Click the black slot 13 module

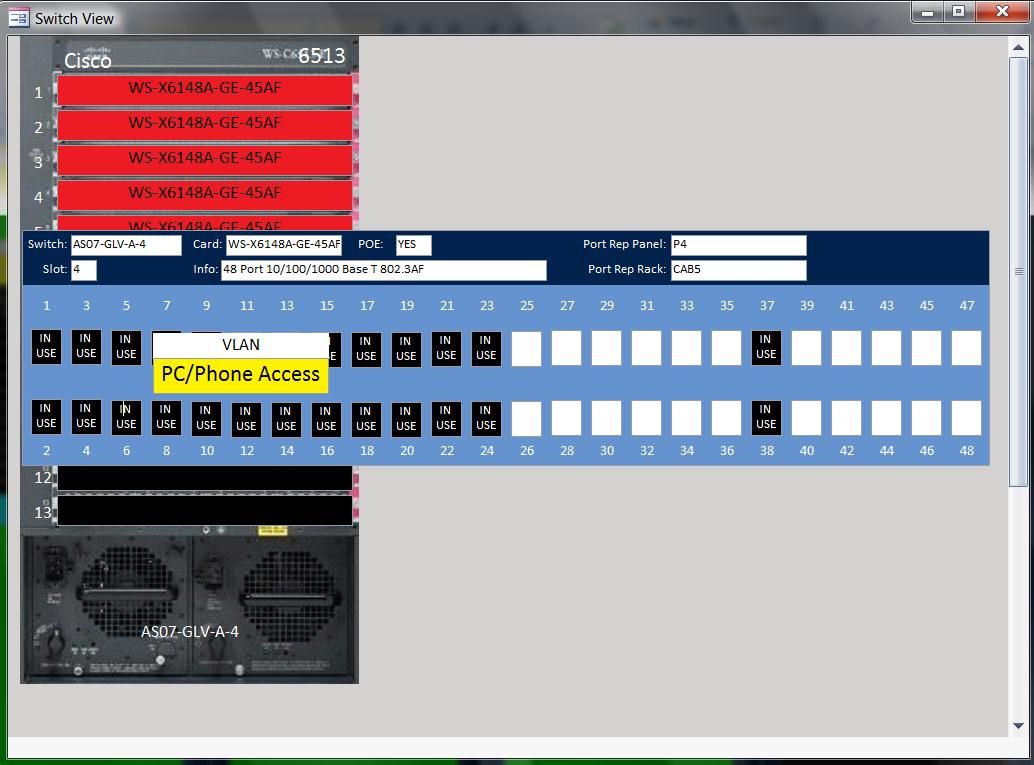coord(204,510)
